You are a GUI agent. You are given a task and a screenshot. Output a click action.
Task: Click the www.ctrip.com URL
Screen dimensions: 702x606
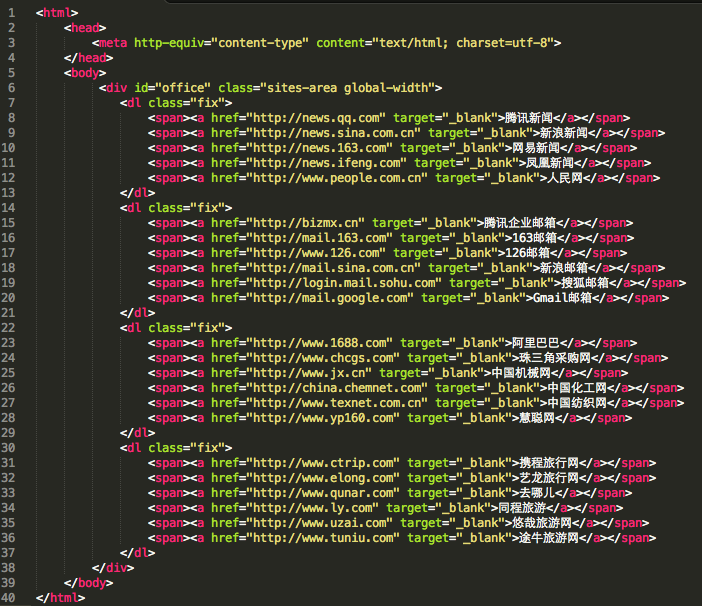point(323,463)
